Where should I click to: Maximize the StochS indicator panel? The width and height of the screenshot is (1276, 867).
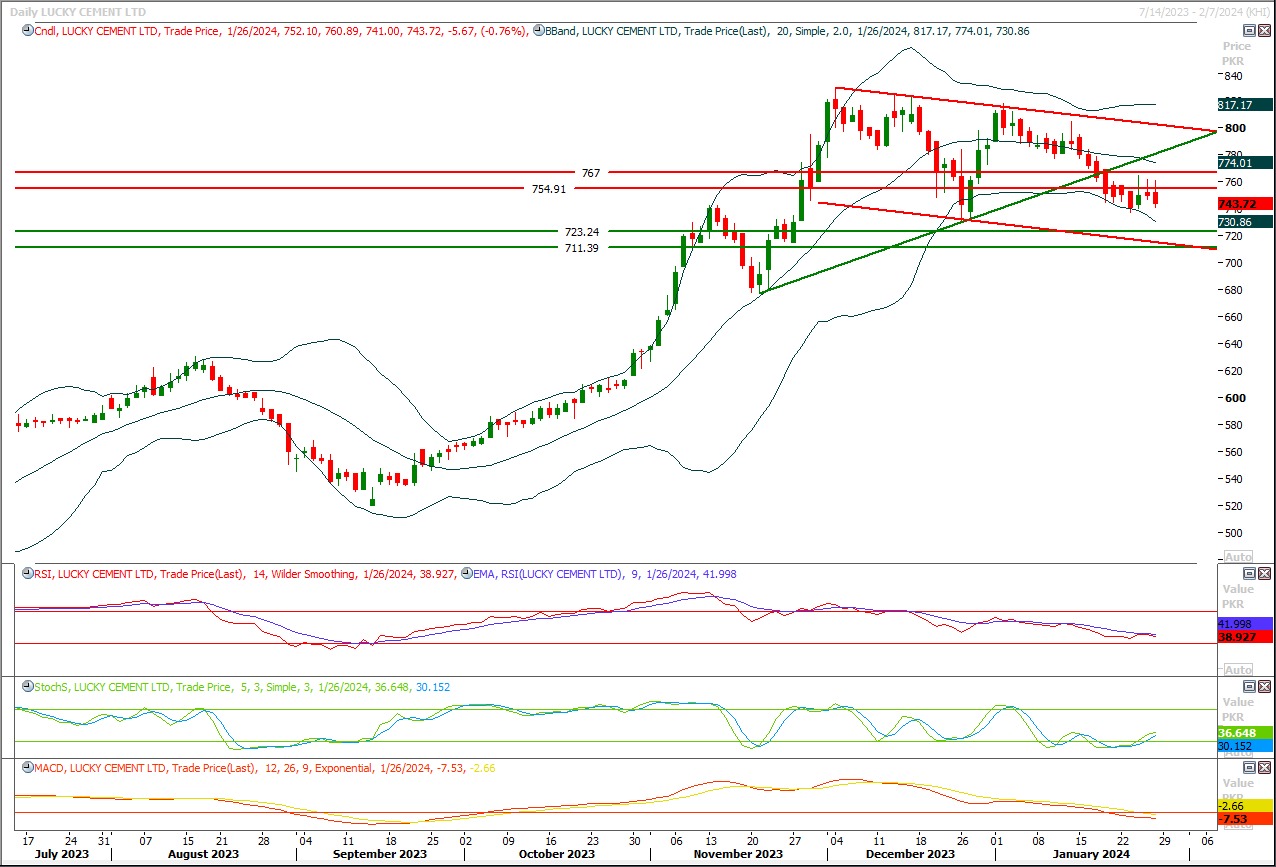(x=1249, y=686)
